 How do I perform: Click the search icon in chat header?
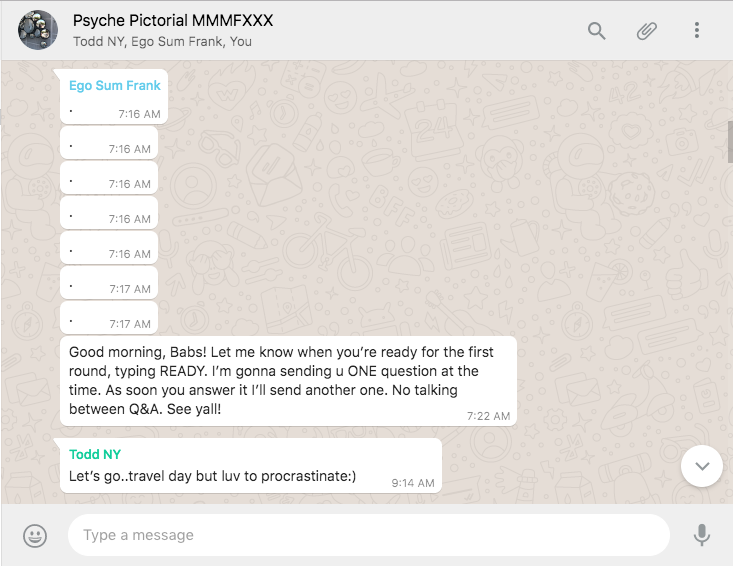click(x=597, y=31)
